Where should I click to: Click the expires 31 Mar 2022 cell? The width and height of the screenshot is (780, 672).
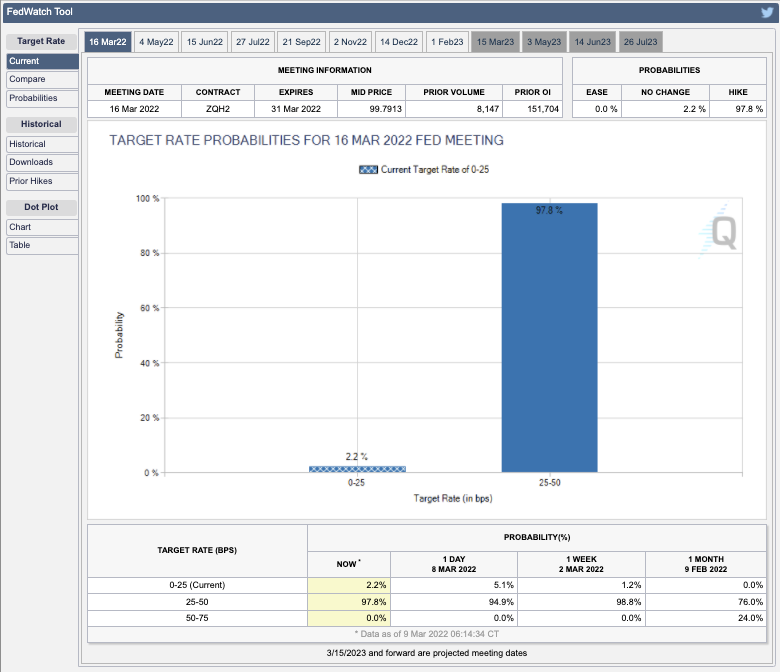pyautogui.click(x=296, y=109)
